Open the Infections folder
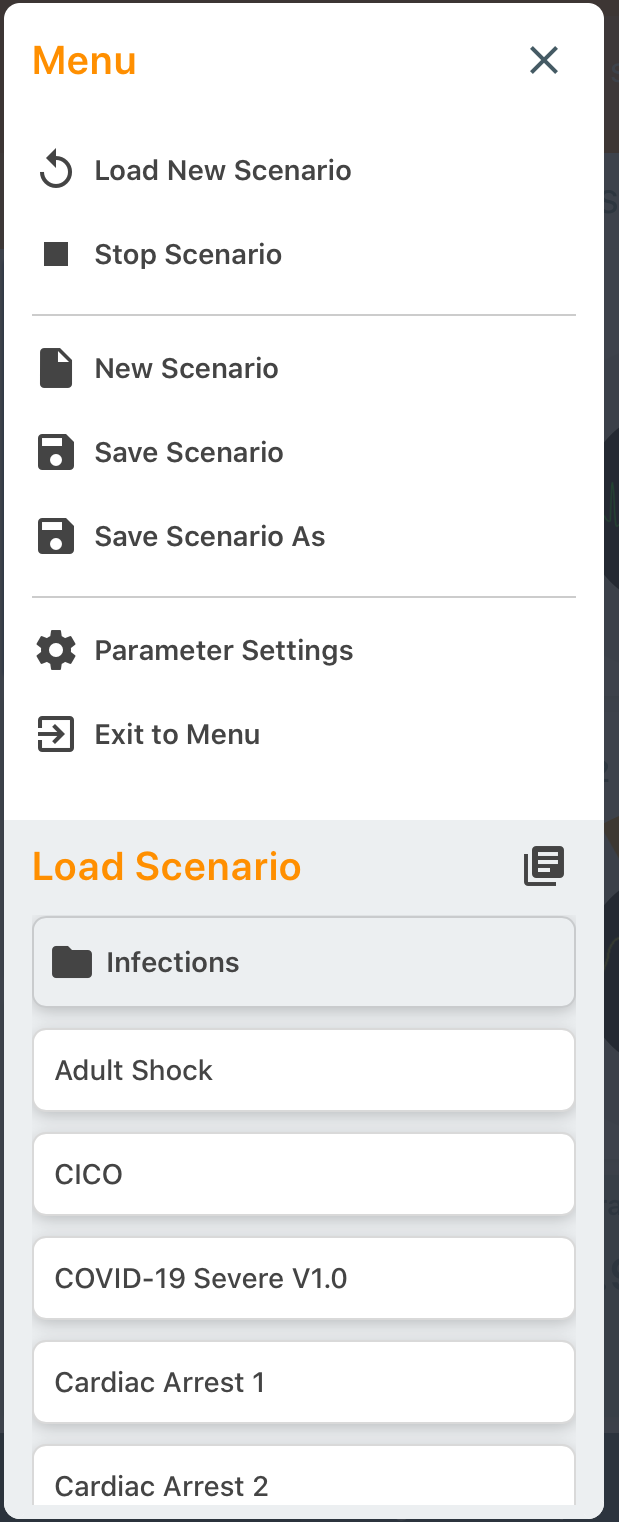This screenshot has height=1522, width=619. pyautogui.click(x=304, y=961)
